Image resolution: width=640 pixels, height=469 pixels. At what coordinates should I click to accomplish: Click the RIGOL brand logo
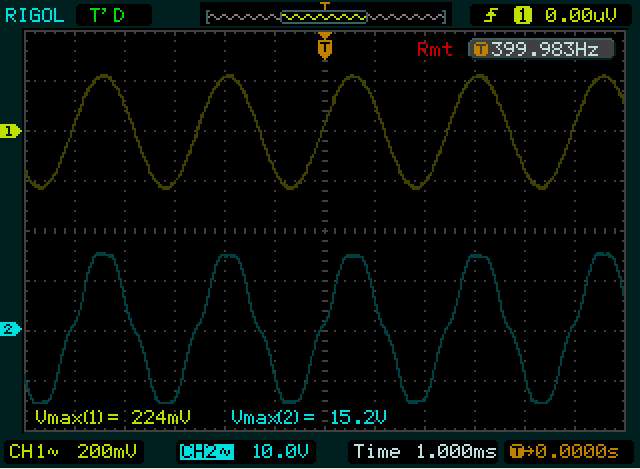point(33,15)
